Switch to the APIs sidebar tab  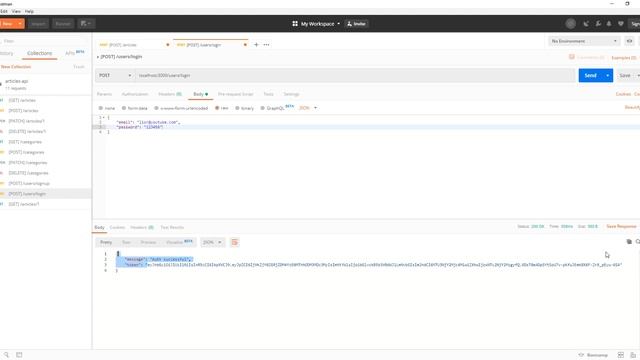click(x=74, y=53)
